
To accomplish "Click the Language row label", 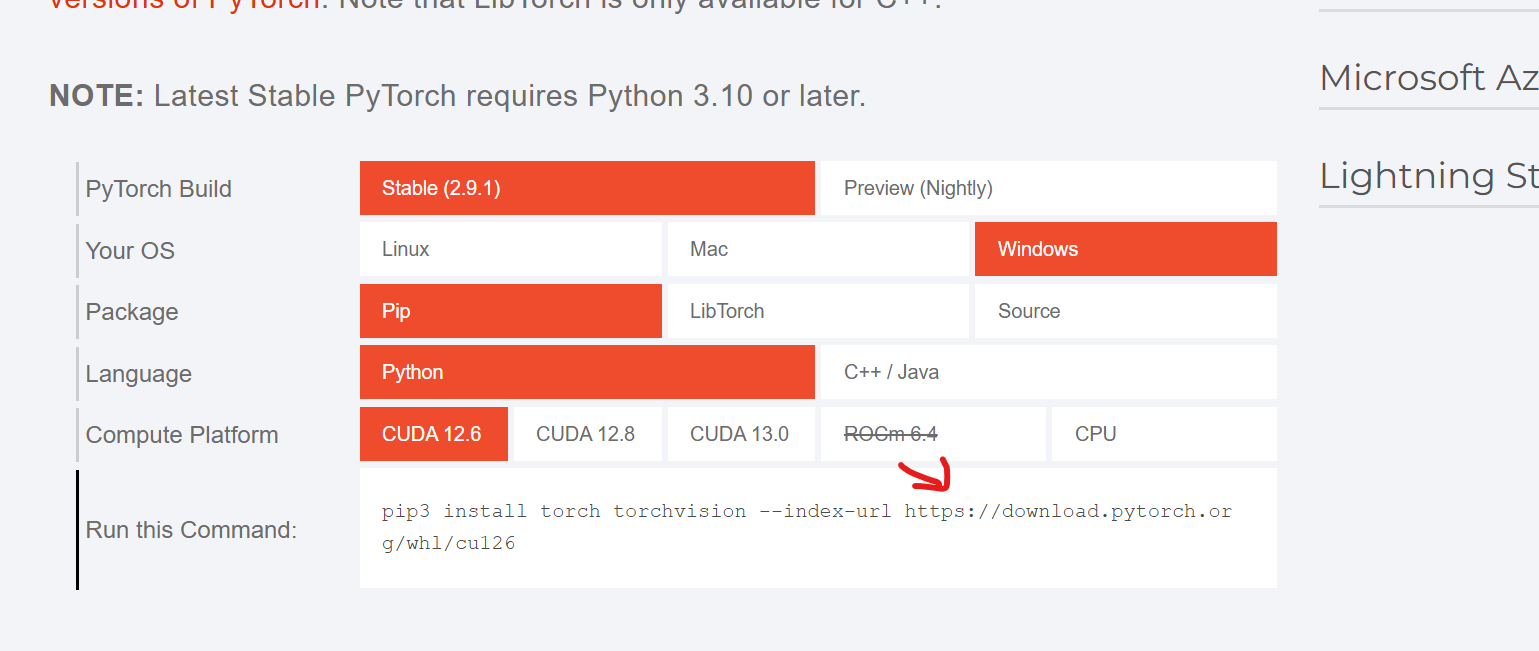I will tap(139, 374).
